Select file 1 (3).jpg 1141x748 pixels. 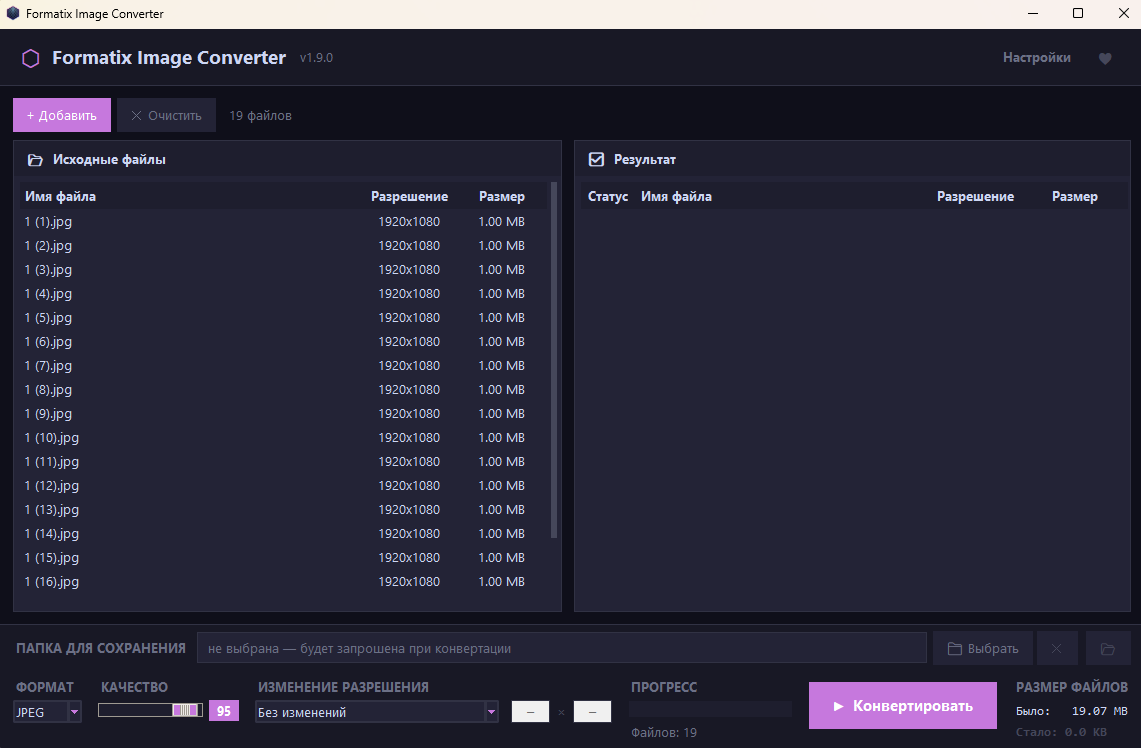(x=285, y=269)
